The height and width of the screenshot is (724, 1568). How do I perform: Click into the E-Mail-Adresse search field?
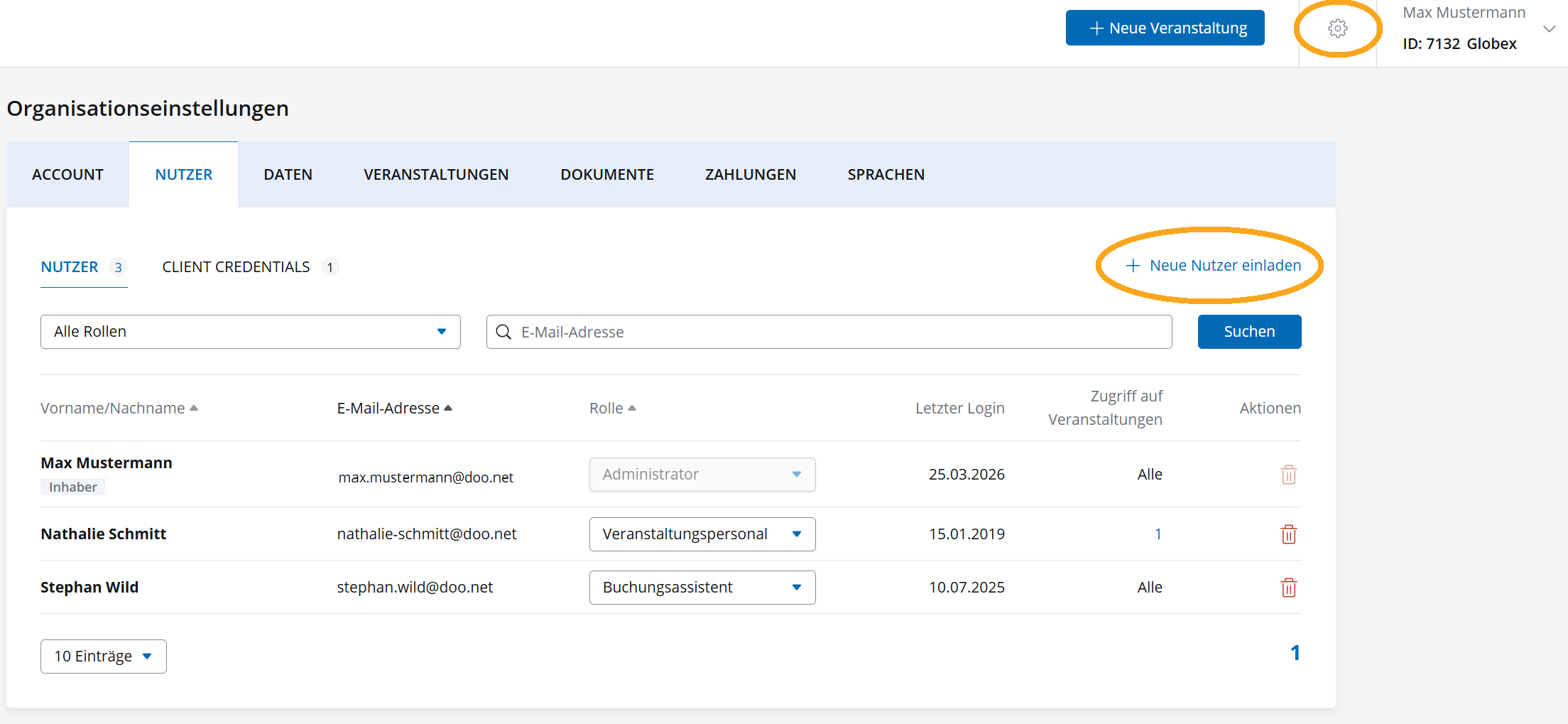point(838,332)
